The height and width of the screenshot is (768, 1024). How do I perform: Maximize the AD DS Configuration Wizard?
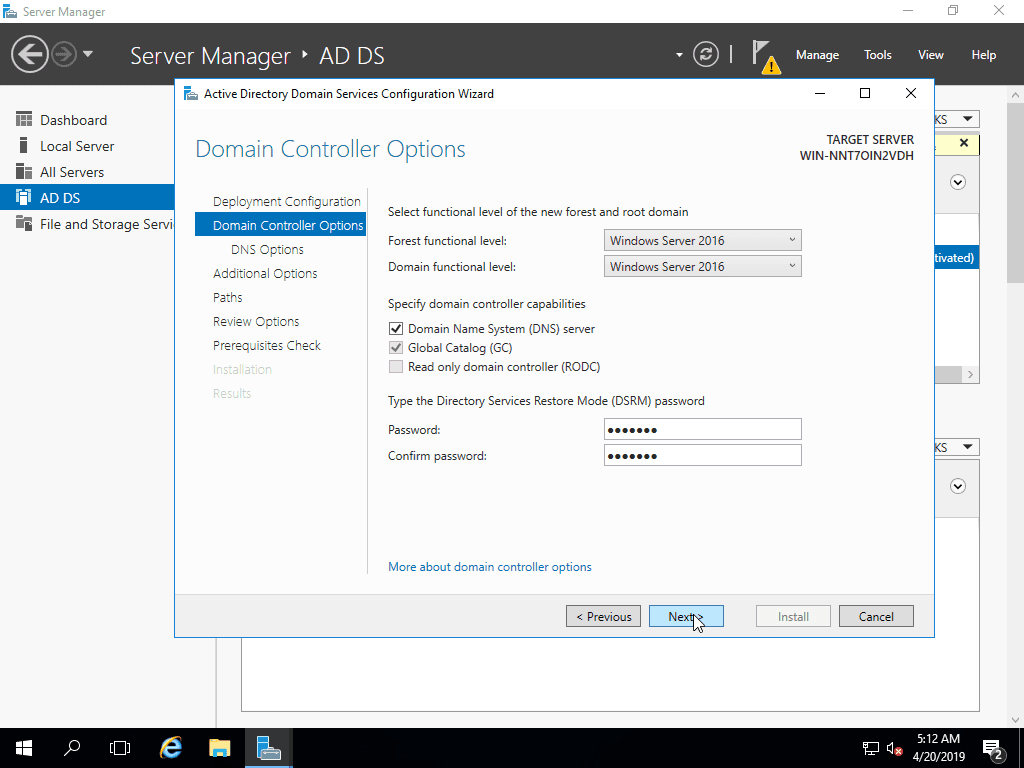click(x=865, y=93)
